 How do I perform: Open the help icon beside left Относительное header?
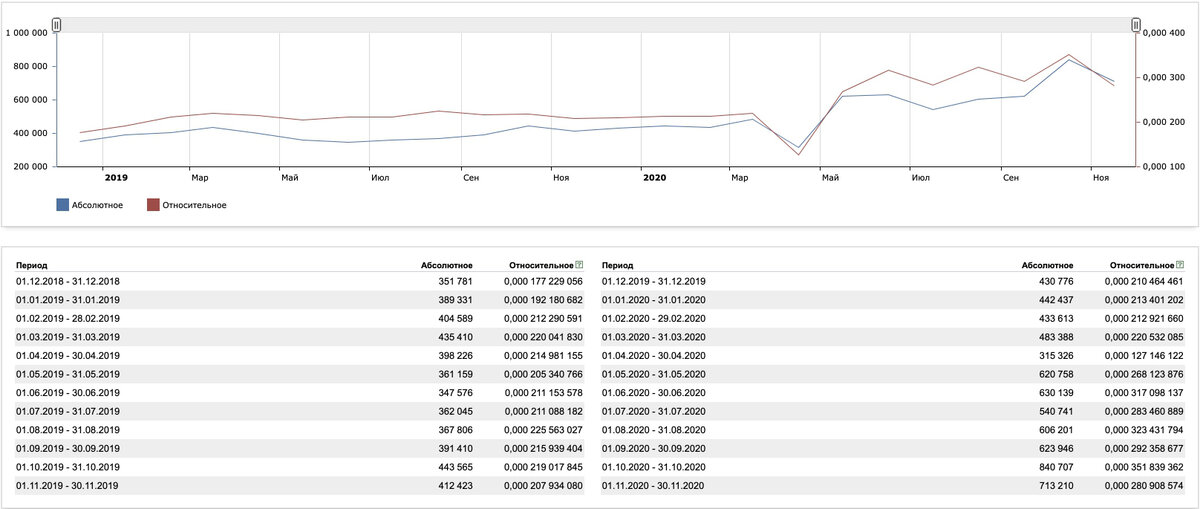click(580, 265)
